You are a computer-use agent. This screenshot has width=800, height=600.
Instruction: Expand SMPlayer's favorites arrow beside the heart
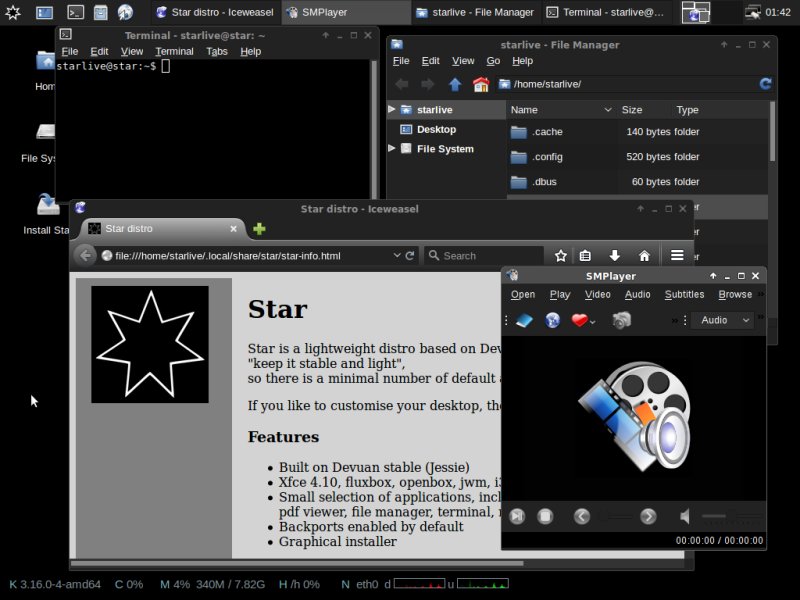[592, 321]
